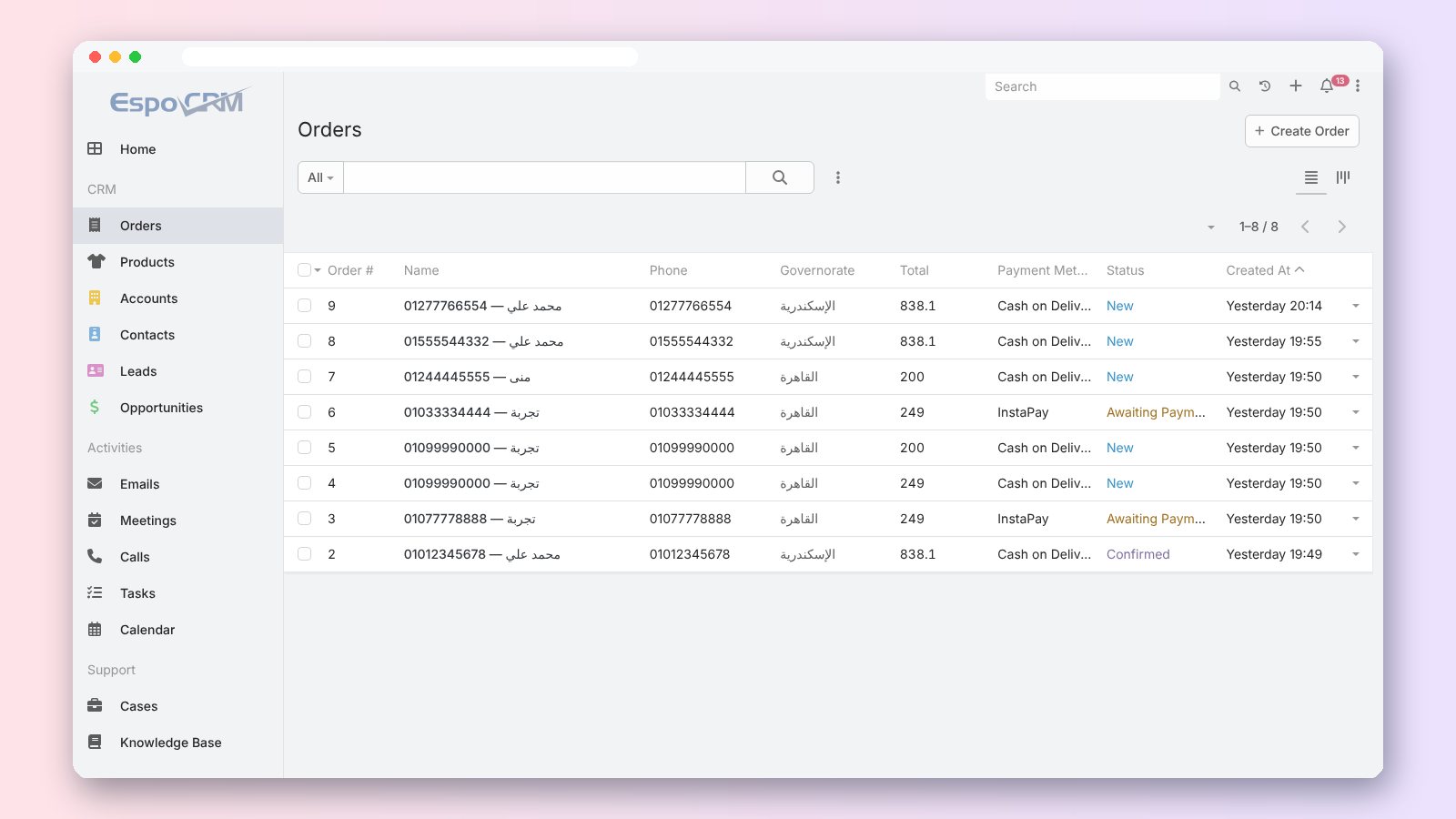This screenshot has height=819, width=1456.
Task: Open the top-right three-dot user menu
Action: coord(1358,86)
